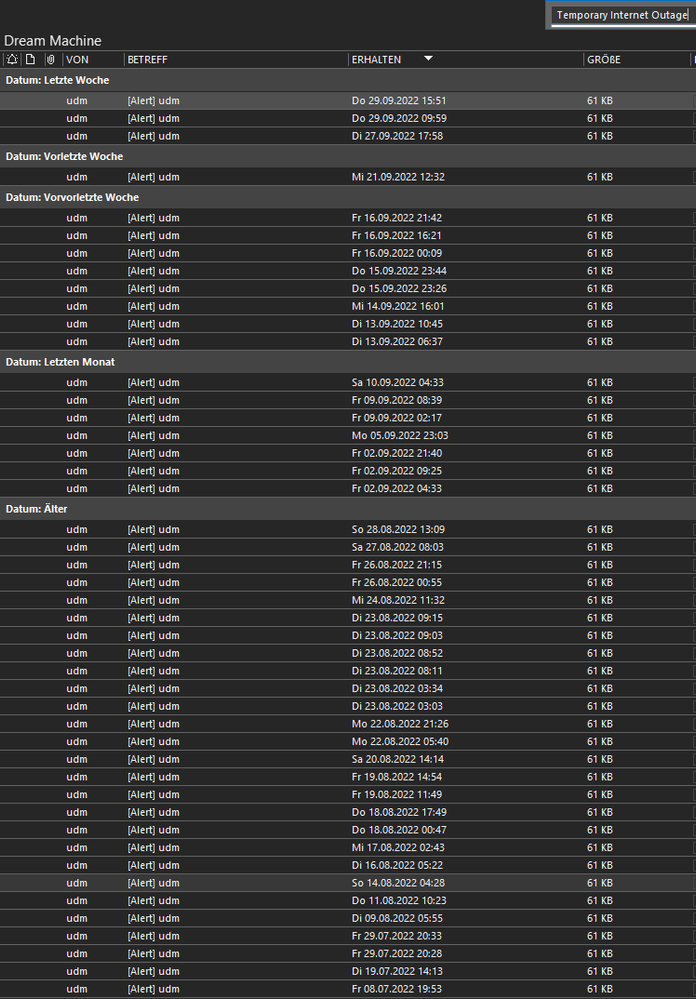Open the ERHALTEN sort direction arrow

click(428, 59)
